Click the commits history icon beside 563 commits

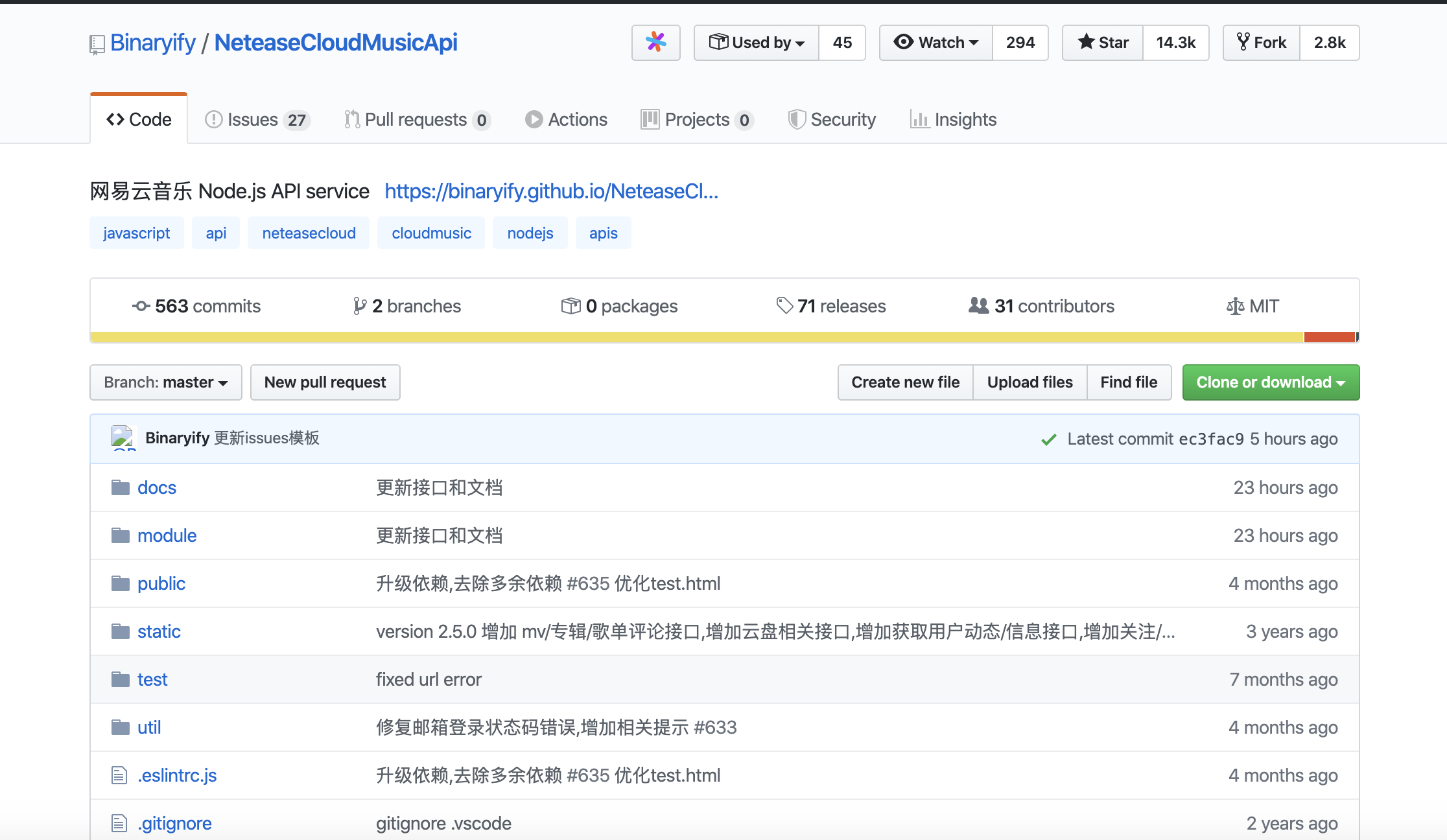coord(141,306)
